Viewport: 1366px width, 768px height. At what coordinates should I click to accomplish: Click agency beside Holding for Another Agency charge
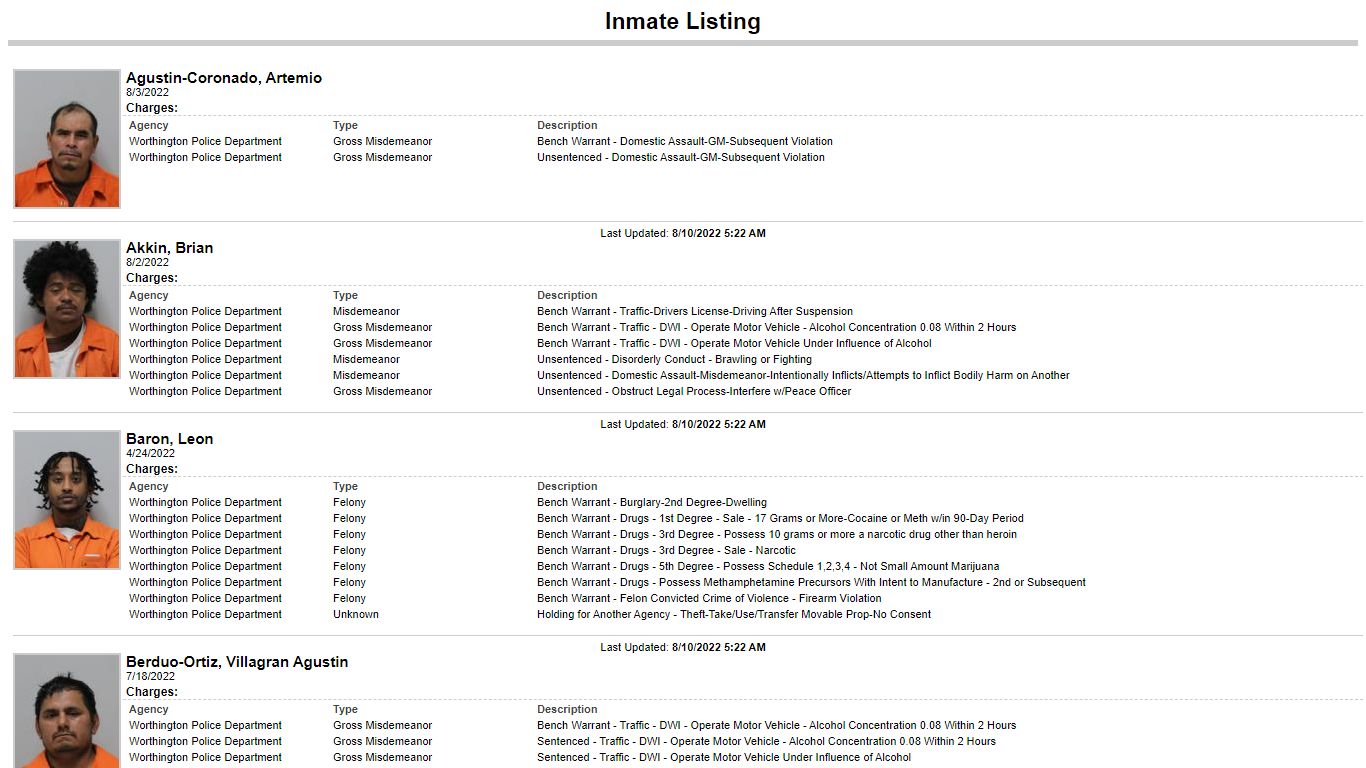pyautogui.click(x=205, y=614)
